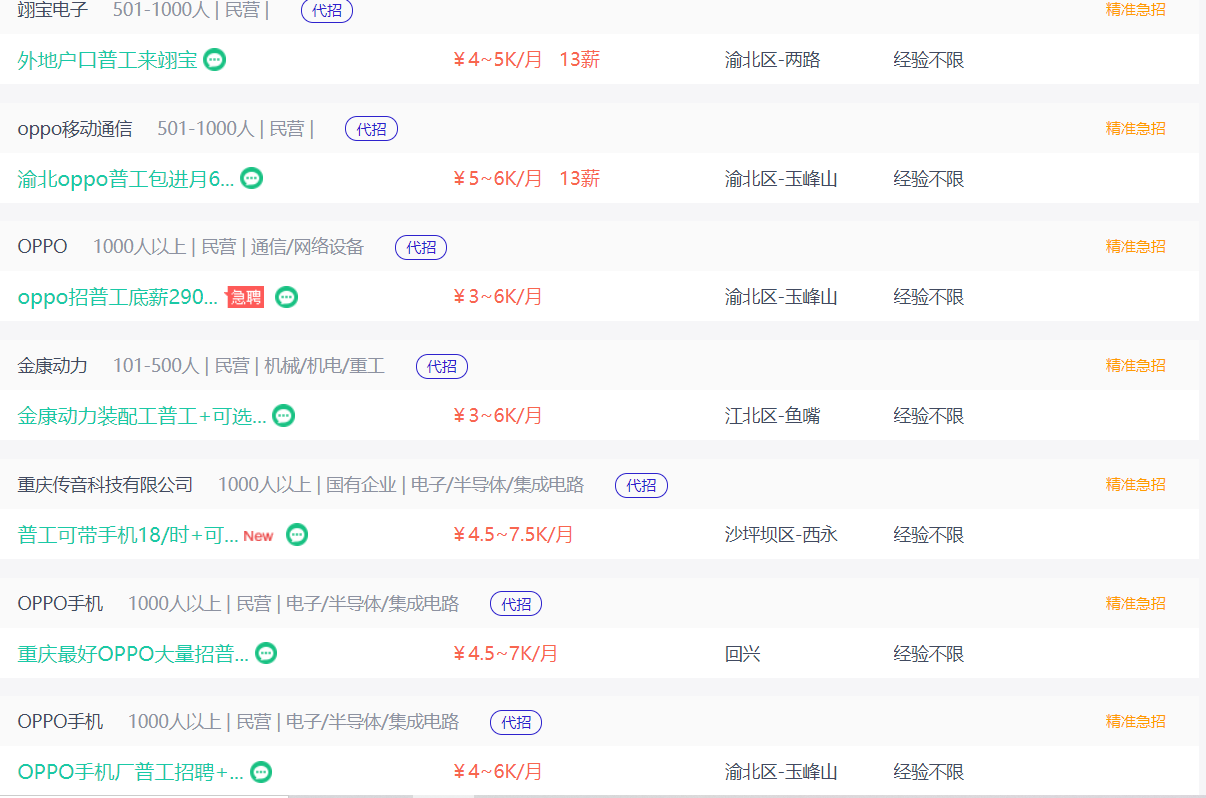The image size is (1206, 798).
Task: Click 代招 badge beside 重庆传音科技有限公司
Action: [641, 485]
